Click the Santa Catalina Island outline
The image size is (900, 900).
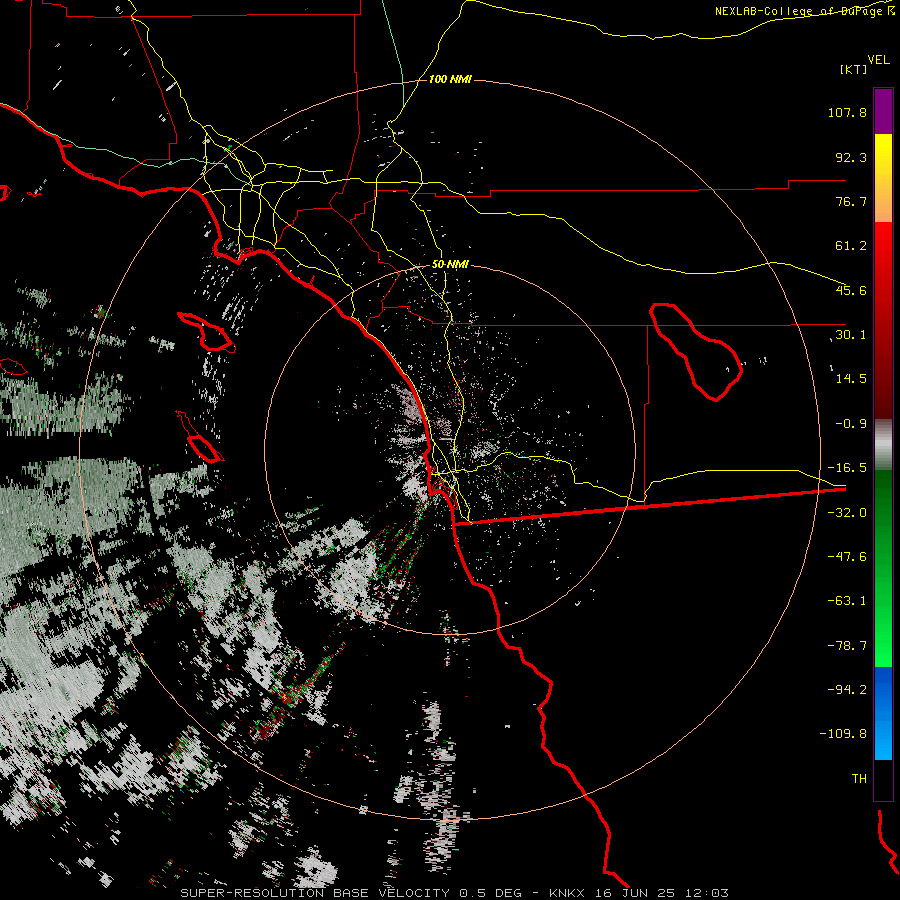click(x=206, y=332)
